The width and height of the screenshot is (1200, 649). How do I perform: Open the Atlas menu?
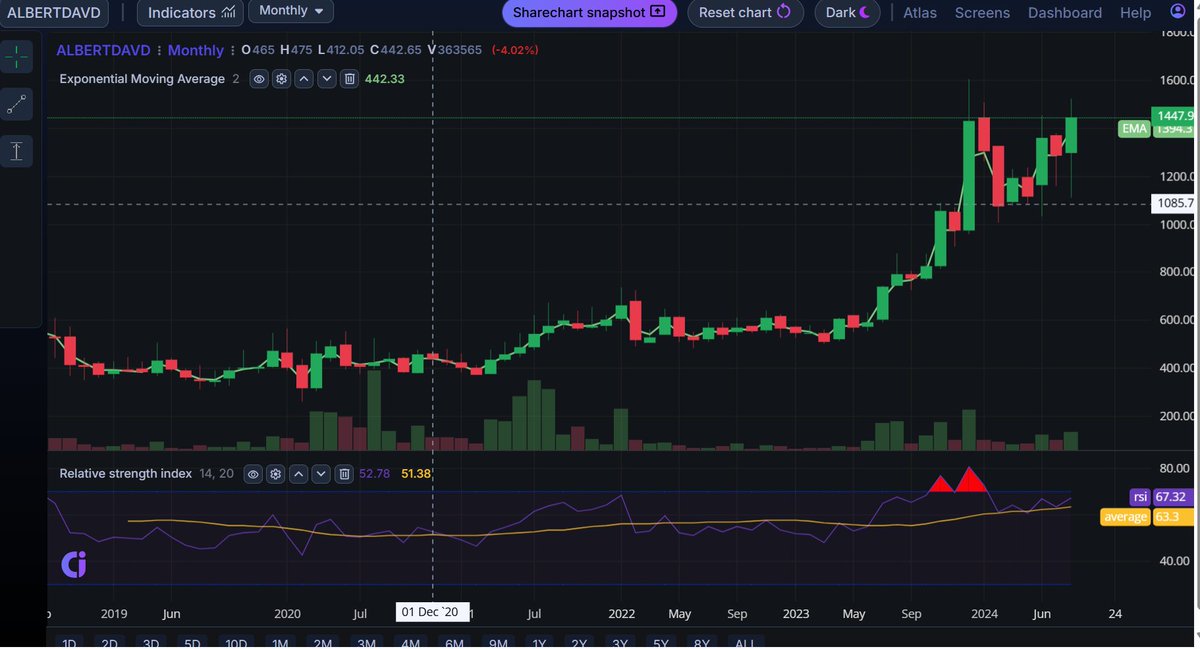tap(920, 13)
